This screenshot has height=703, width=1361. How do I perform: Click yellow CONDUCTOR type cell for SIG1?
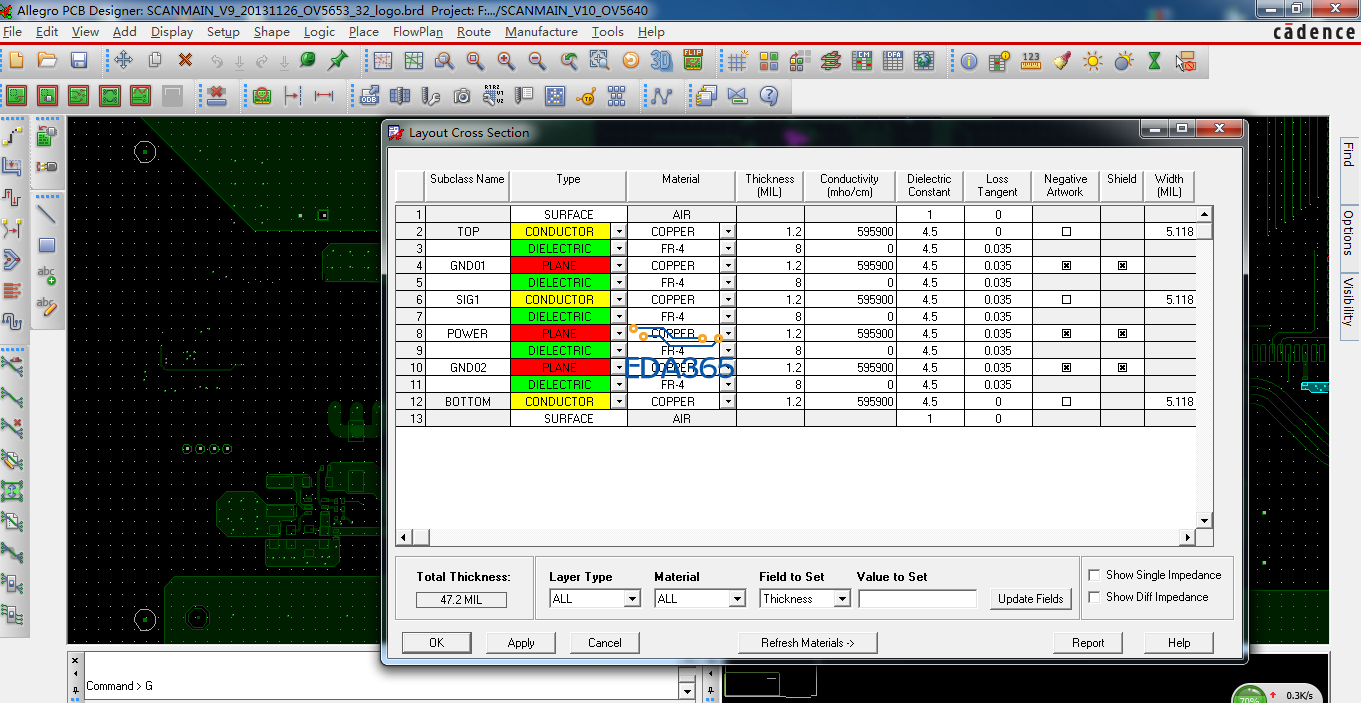[x=560, y=300]
